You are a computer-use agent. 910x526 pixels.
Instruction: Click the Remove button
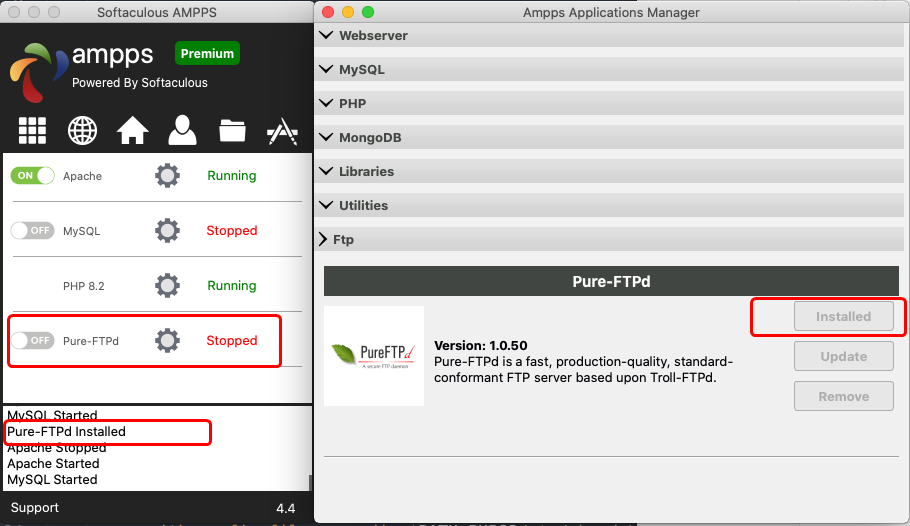843,397
